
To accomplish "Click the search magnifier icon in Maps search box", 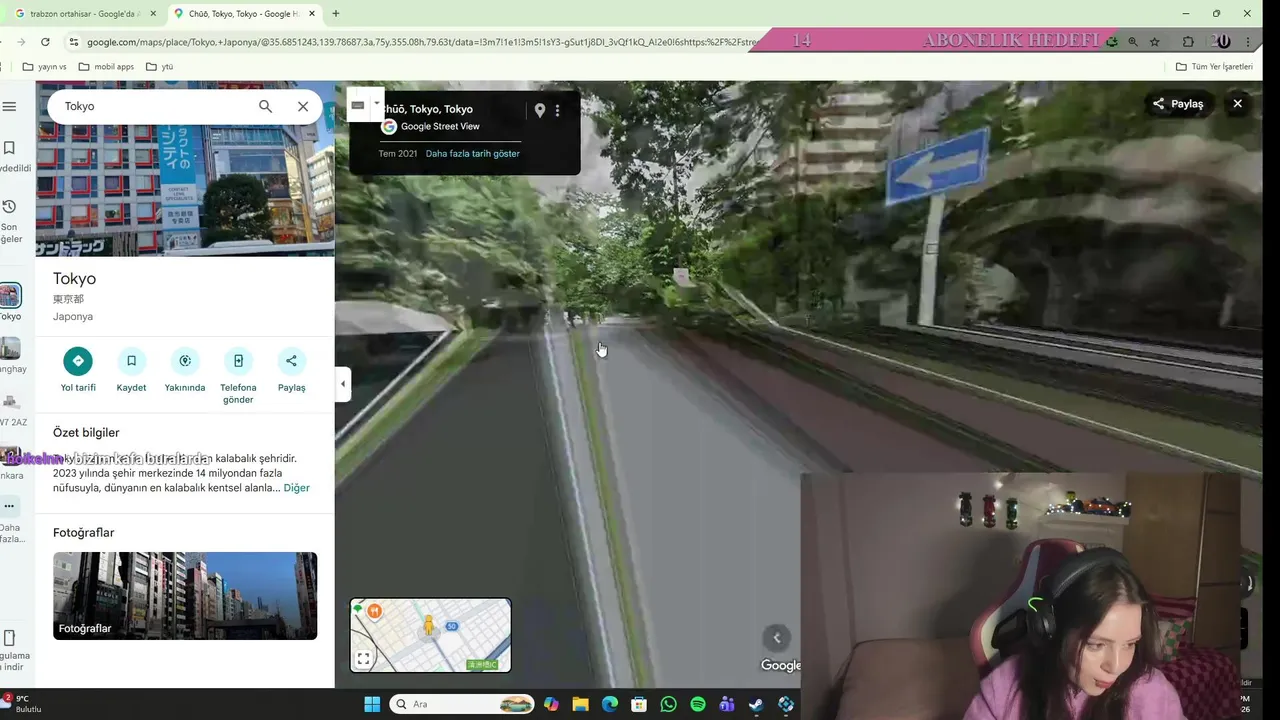I will coord(265,106).
